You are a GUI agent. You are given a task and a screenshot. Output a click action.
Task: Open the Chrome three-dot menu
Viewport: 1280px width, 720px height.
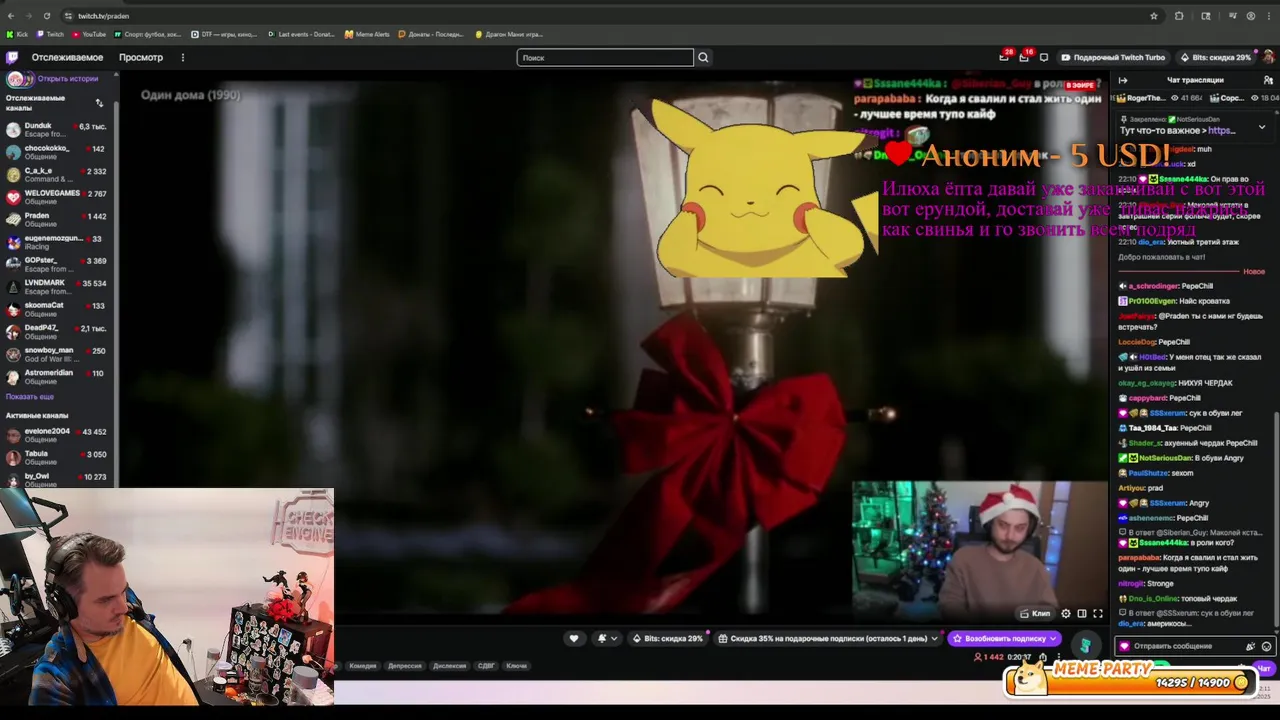tap(1269, 16)
